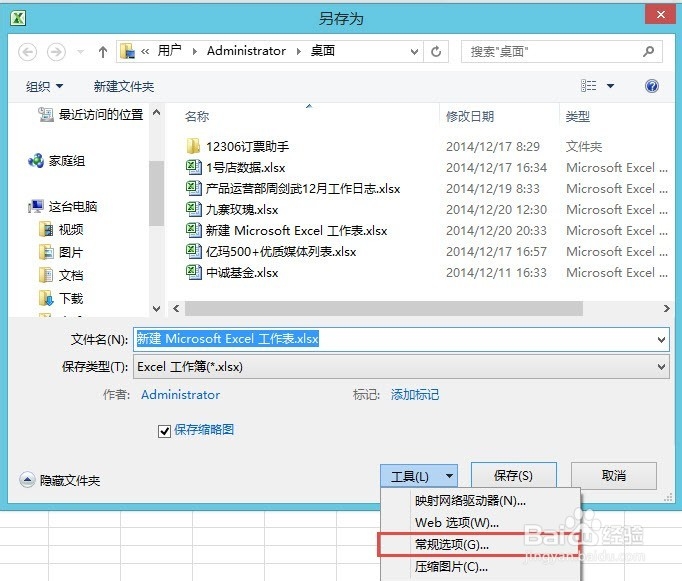Expand the address bar history dropdown

(414, 52)
